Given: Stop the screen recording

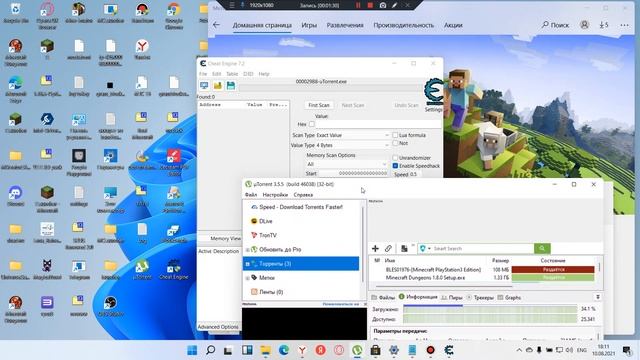Looking at the screenshot, I should (370, 5).
